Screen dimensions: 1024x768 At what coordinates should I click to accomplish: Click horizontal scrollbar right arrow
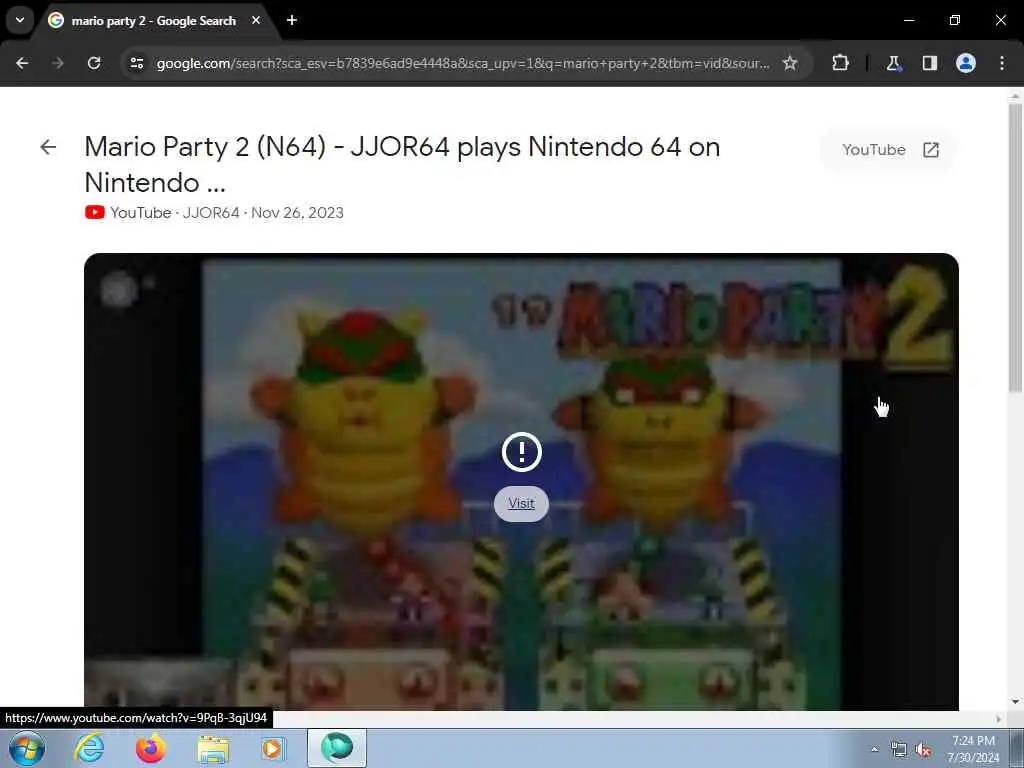pyautogui.click(x=999, y=719)
